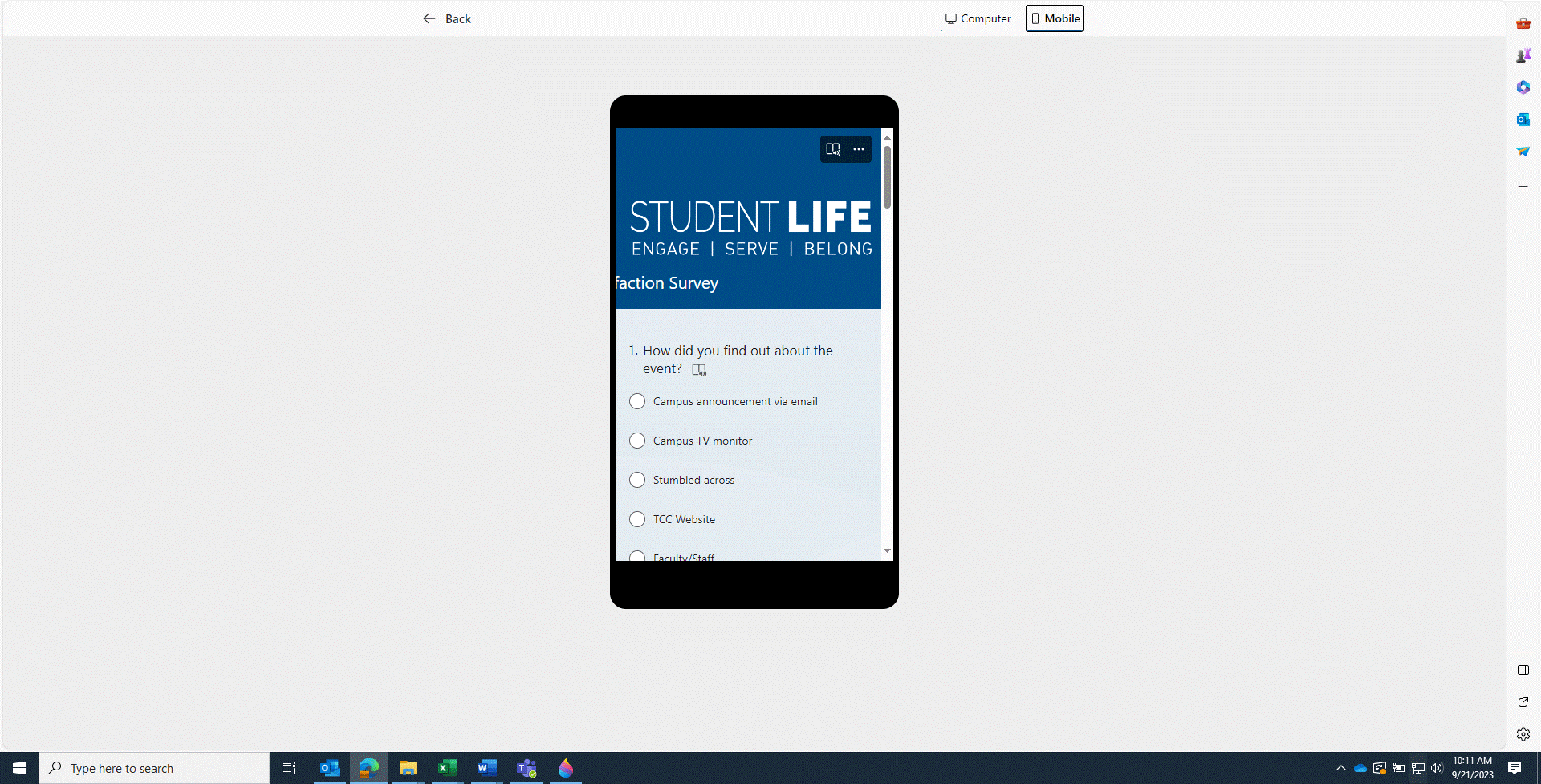Show hidden system tray icons
This screenshot has width=1541, height=784.
click(1340, 768)
